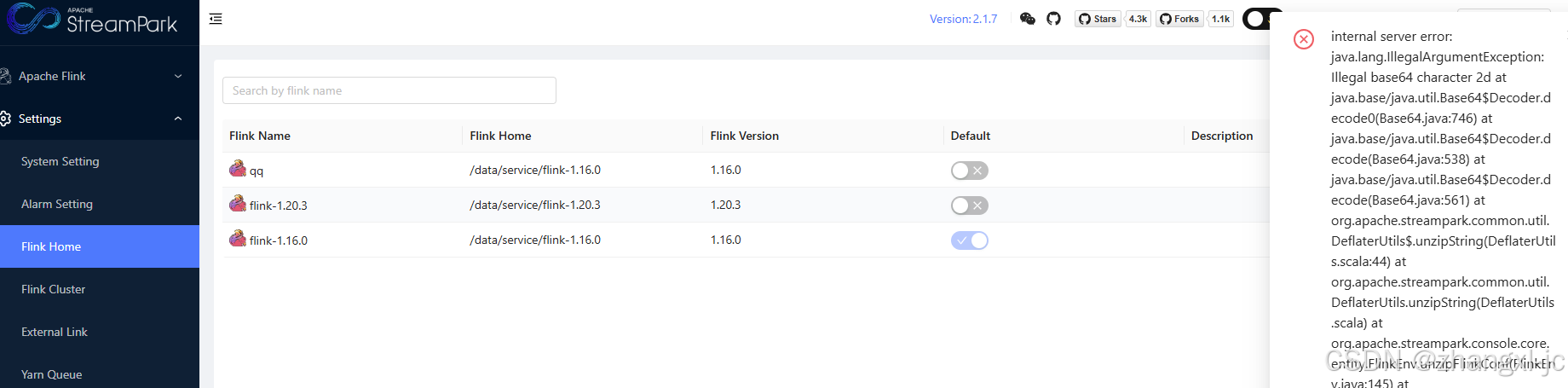Focus the Search by flink name field

[x=389, y=90]
